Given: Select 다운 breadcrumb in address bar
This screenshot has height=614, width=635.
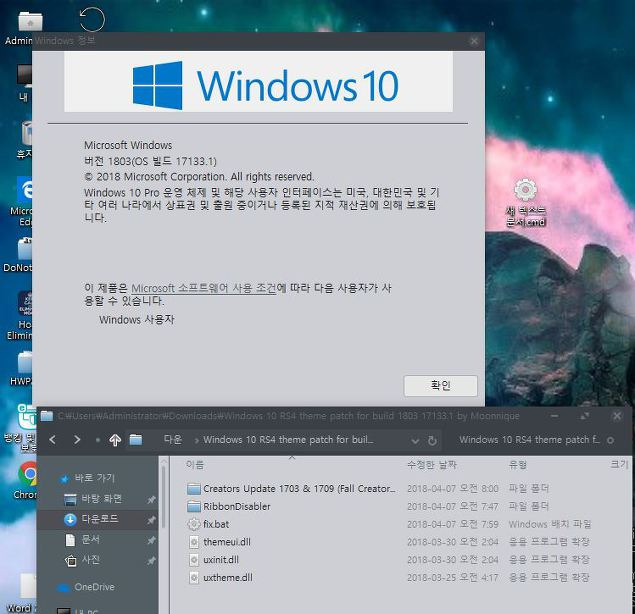Looking at the screenshot, I should [x=173, y=439].
